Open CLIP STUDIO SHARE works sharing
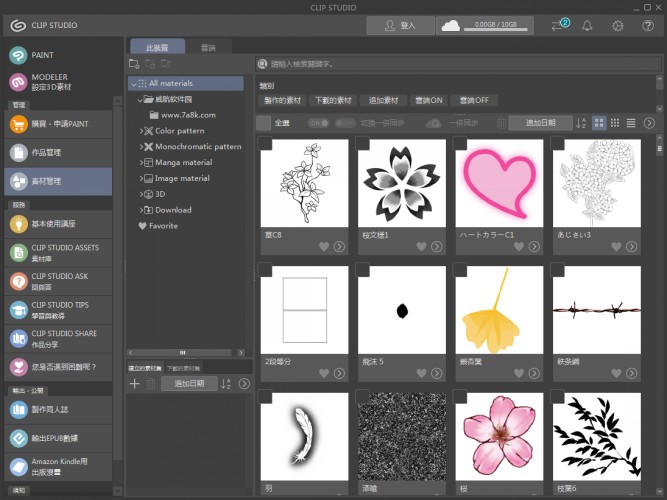667x500 pixels. point(58,339)
